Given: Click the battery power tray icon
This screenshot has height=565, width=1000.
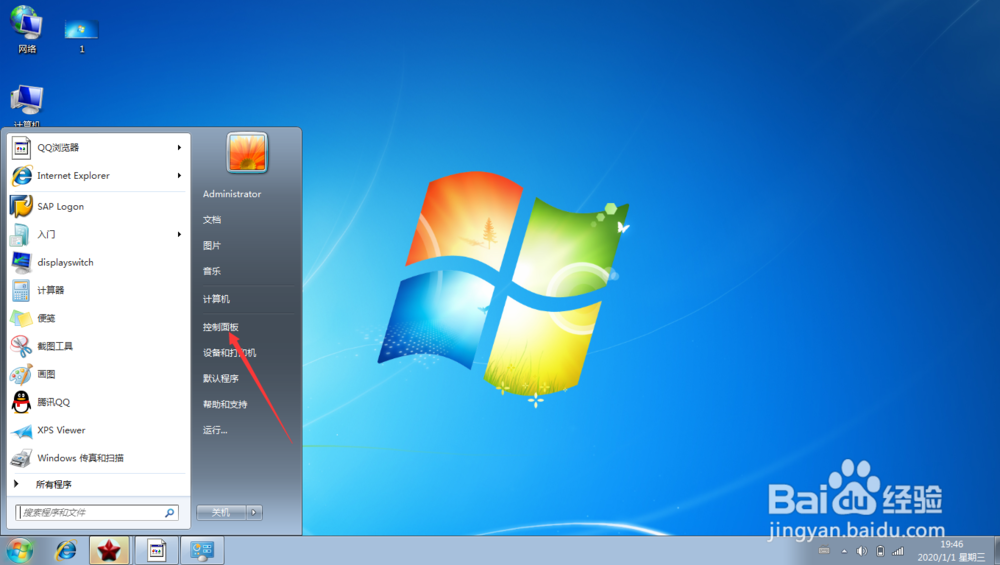Looking at the screenshot, I should click(881, 552).
